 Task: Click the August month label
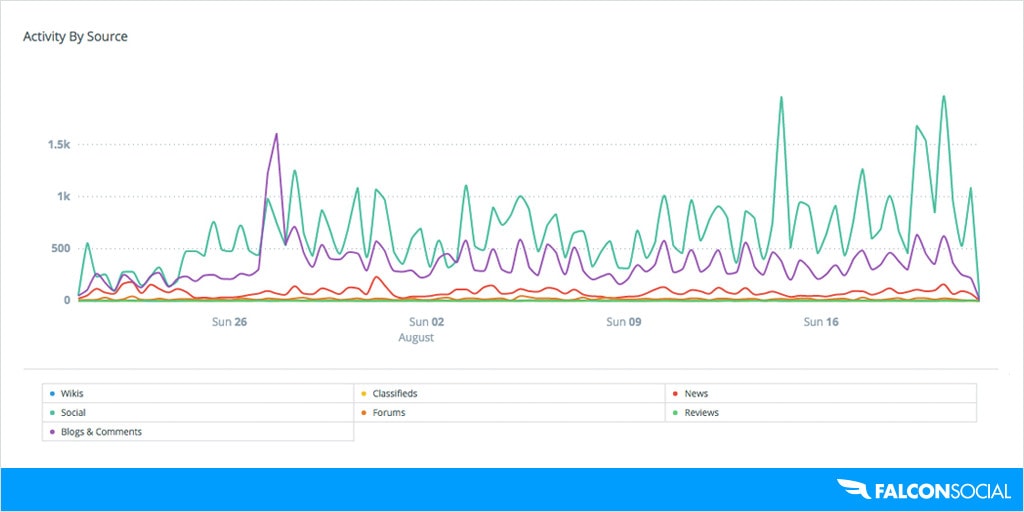pyautogui.click(x=416, y=338)
